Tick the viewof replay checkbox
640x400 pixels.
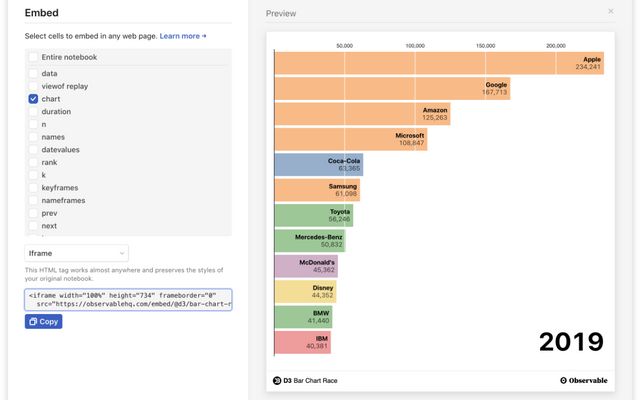(33, 86)
